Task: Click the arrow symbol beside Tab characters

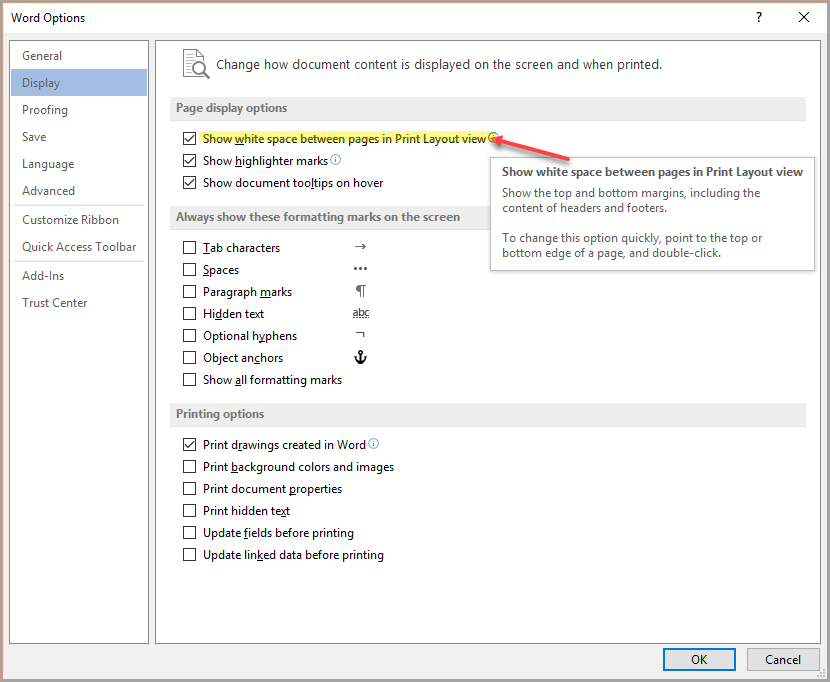Action: coord(360,247)
